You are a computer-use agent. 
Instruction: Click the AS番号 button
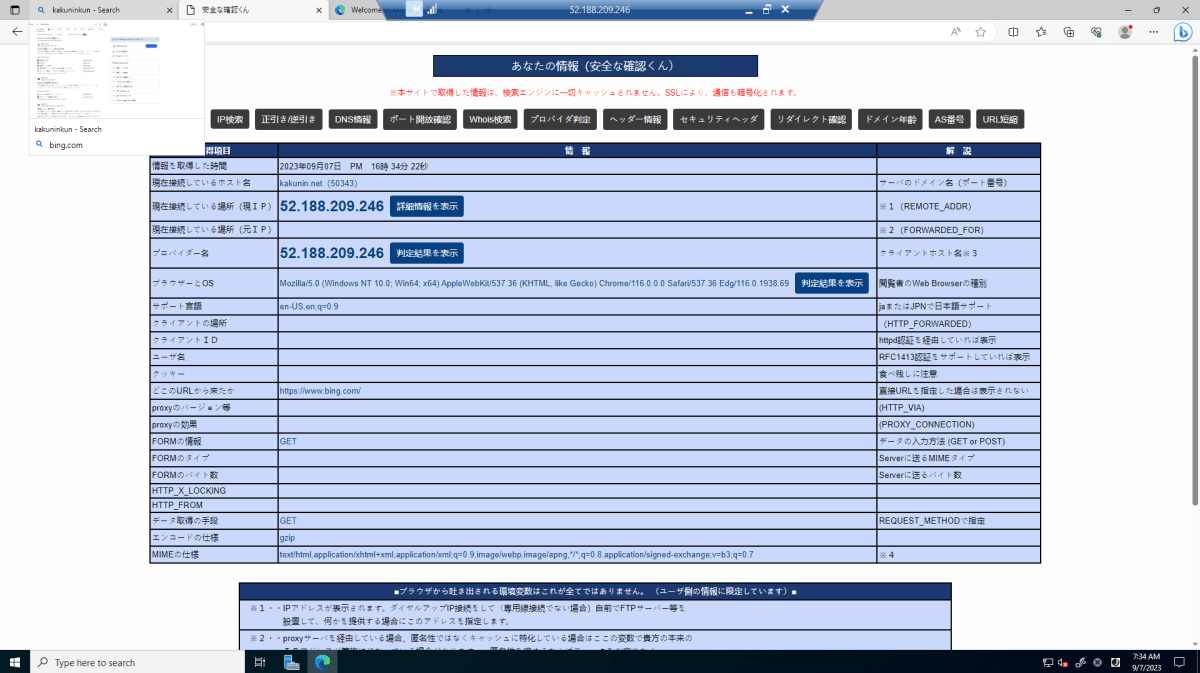[x=949, y=119]
